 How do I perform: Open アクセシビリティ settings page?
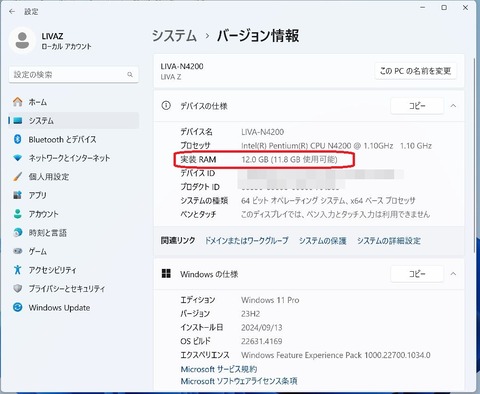(73, 270)
